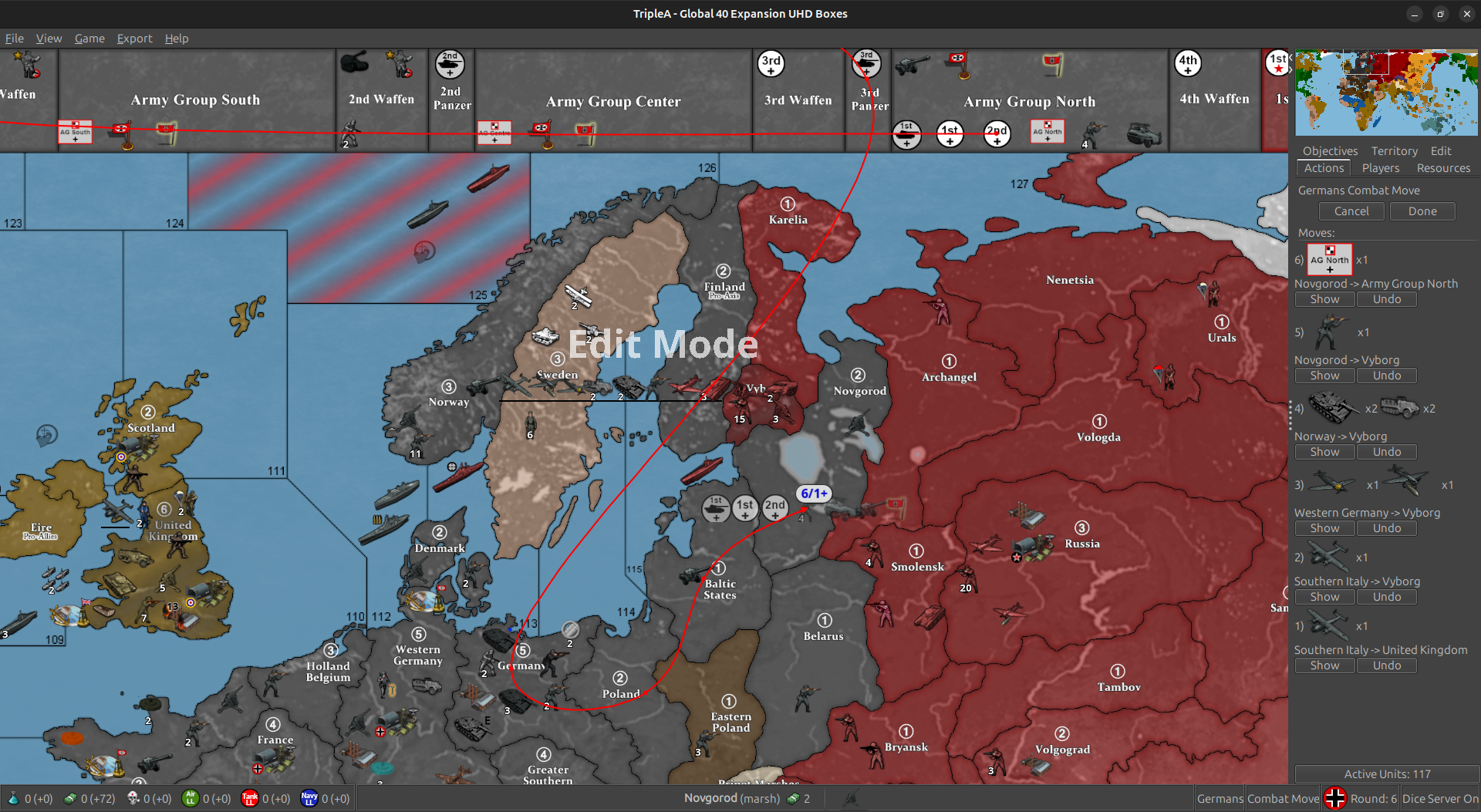
Task: Click the money resource icon showing +72
Action: pyautogui.click(x=71, y=798)
